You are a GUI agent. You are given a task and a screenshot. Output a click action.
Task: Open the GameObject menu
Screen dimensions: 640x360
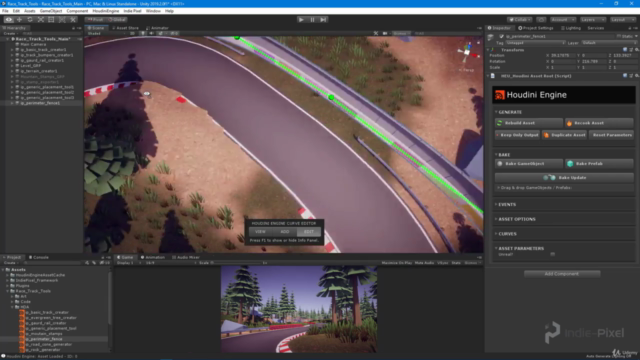click(x=51, y=11)
